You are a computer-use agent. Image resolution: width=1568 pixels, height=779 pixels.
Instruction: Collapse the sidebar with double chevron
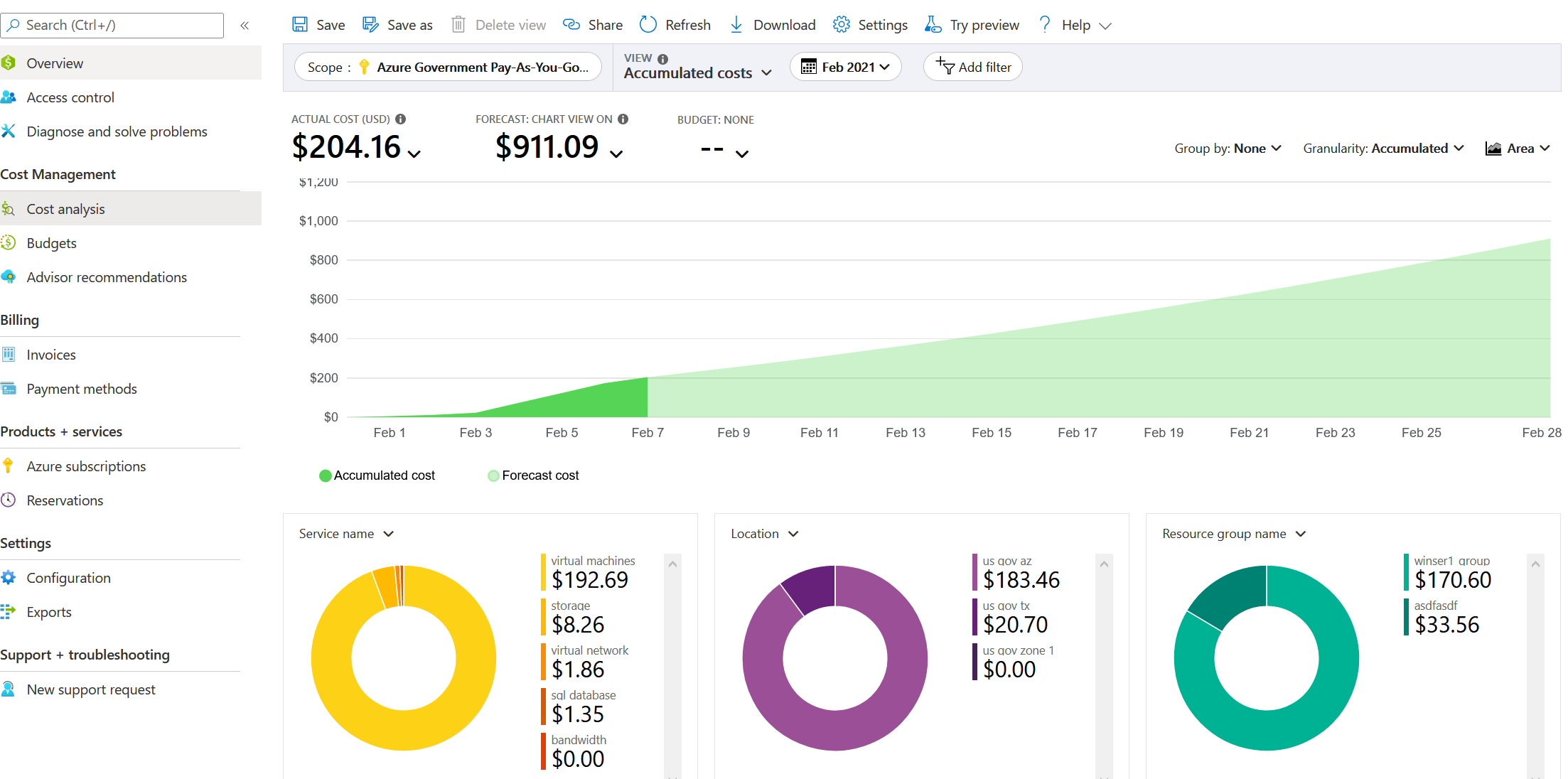(245, 26)
